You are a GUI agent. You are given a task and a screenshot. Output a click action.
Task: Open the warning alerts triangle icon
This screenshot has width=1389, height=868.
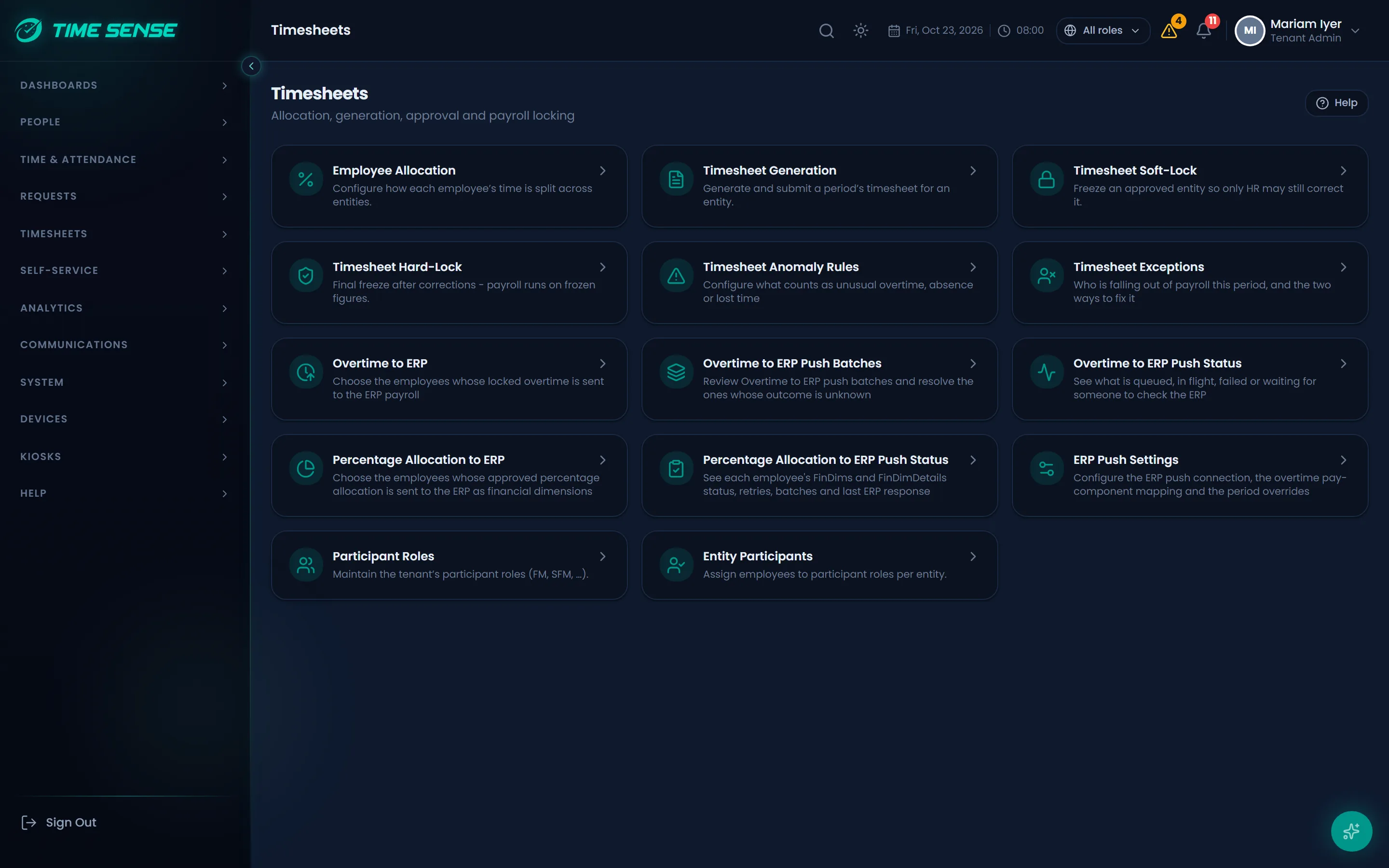click(1169, 30)
